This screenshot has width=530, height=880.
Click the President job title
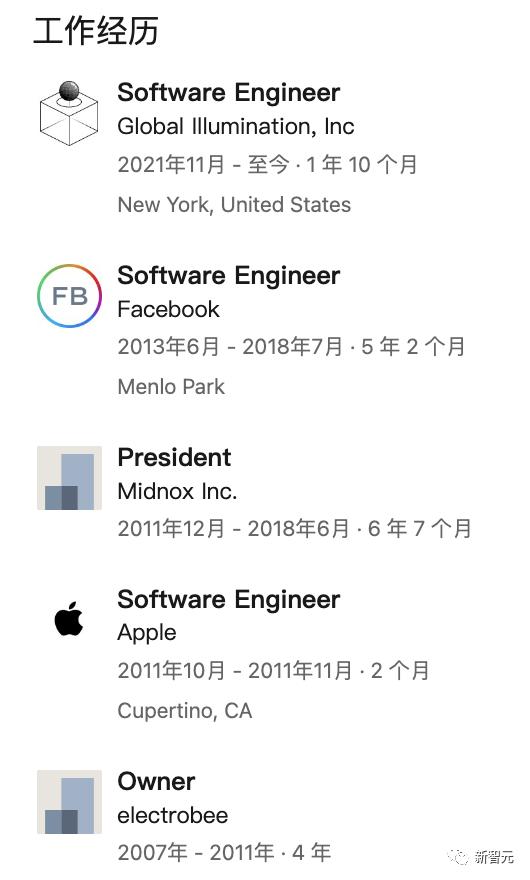coord(174,457)
